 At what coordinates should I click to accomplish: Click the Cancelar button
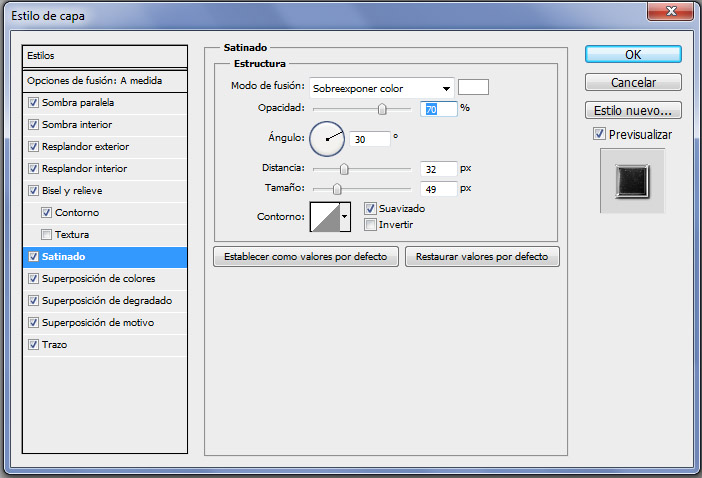point(633,82)
